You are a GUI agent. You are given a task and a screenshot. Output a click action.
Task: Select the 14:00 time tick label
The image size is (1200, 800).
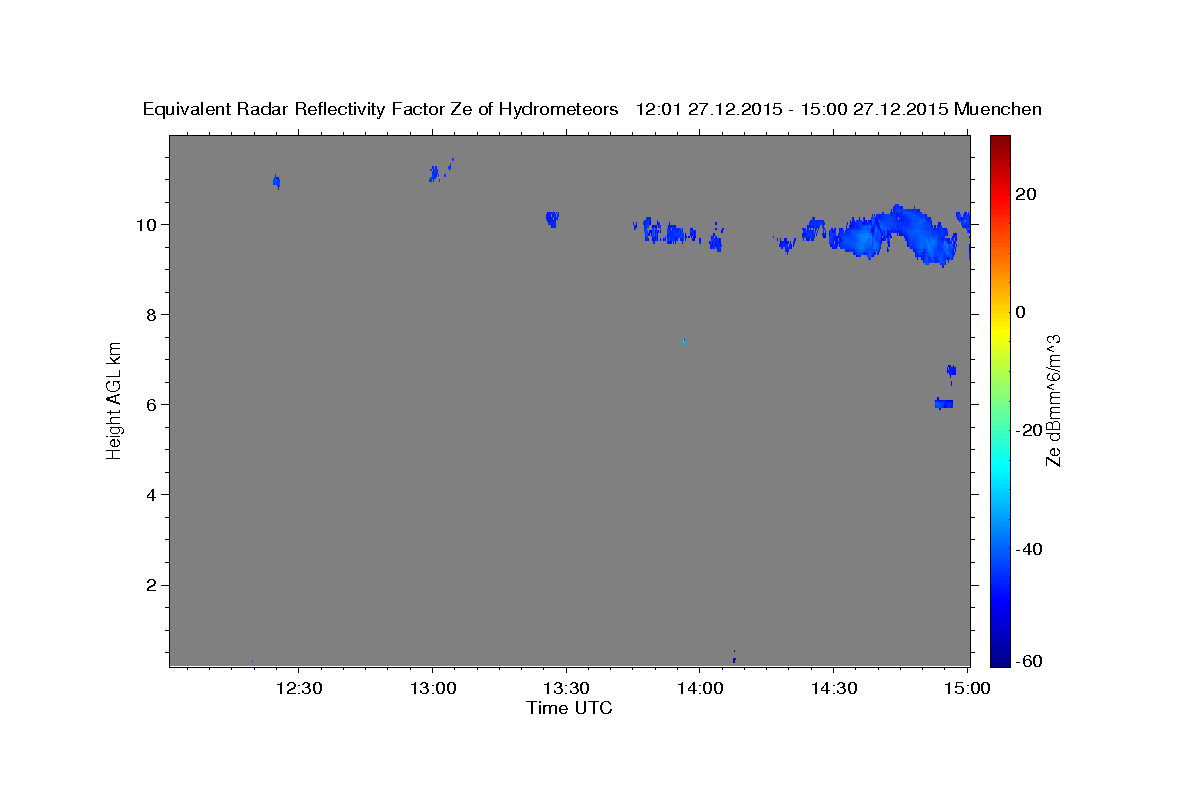698,688
